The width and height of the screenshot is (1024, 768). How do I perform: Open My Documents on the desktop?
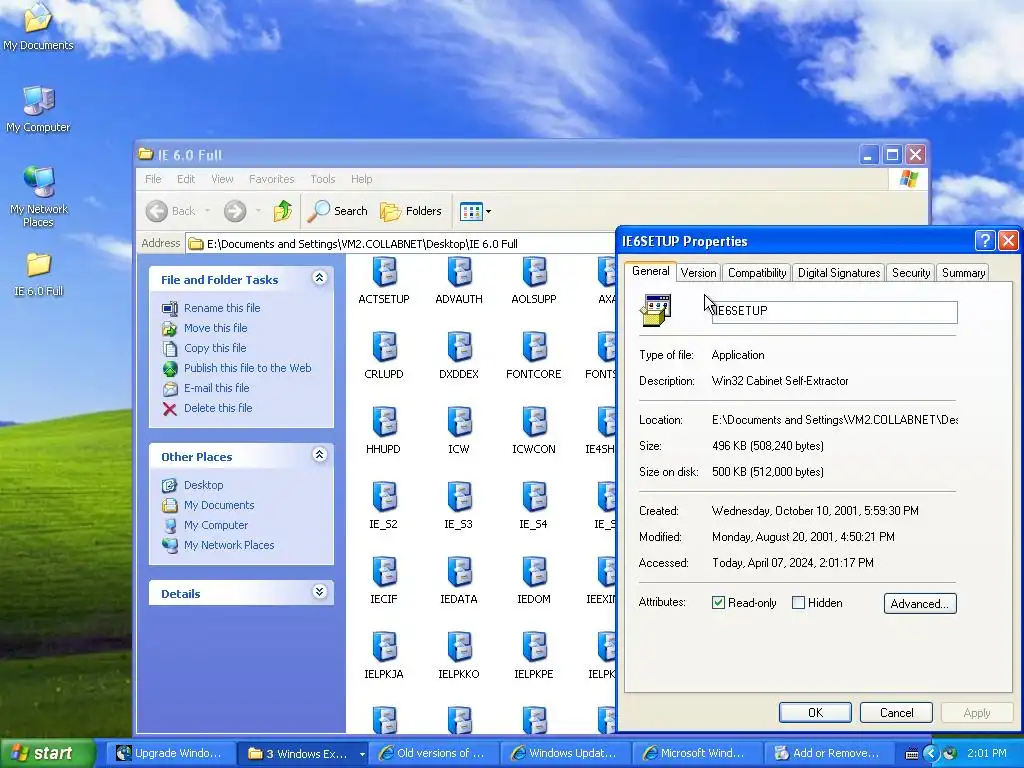click(38, 27)
